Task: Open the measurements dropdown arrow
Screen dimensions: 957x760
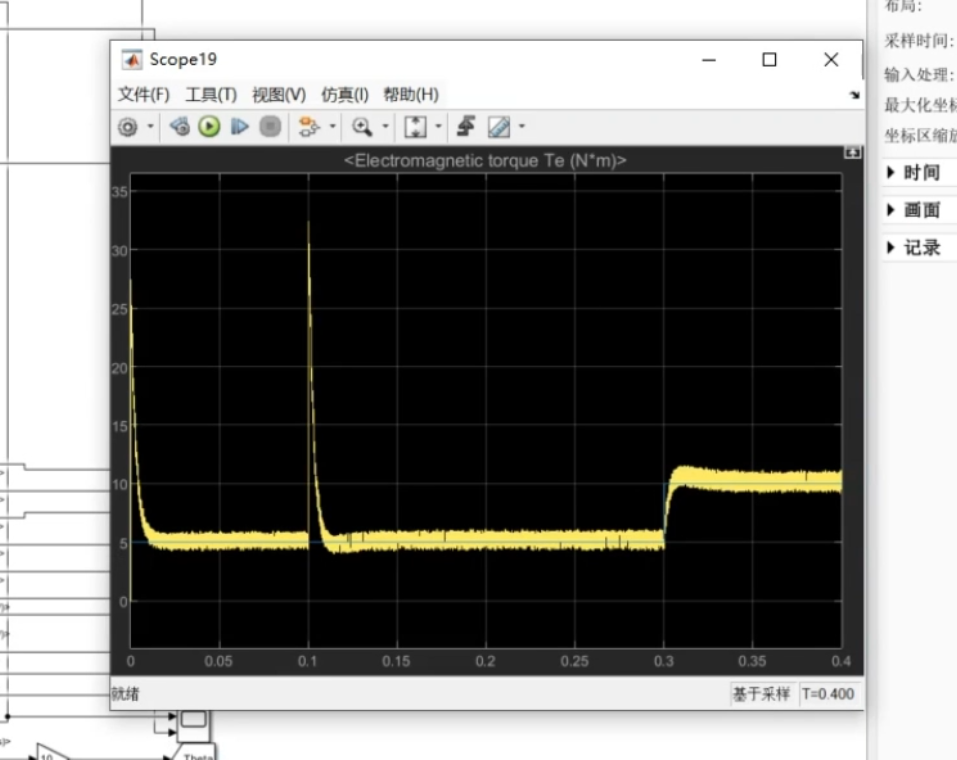Action: tap(520, 126)
